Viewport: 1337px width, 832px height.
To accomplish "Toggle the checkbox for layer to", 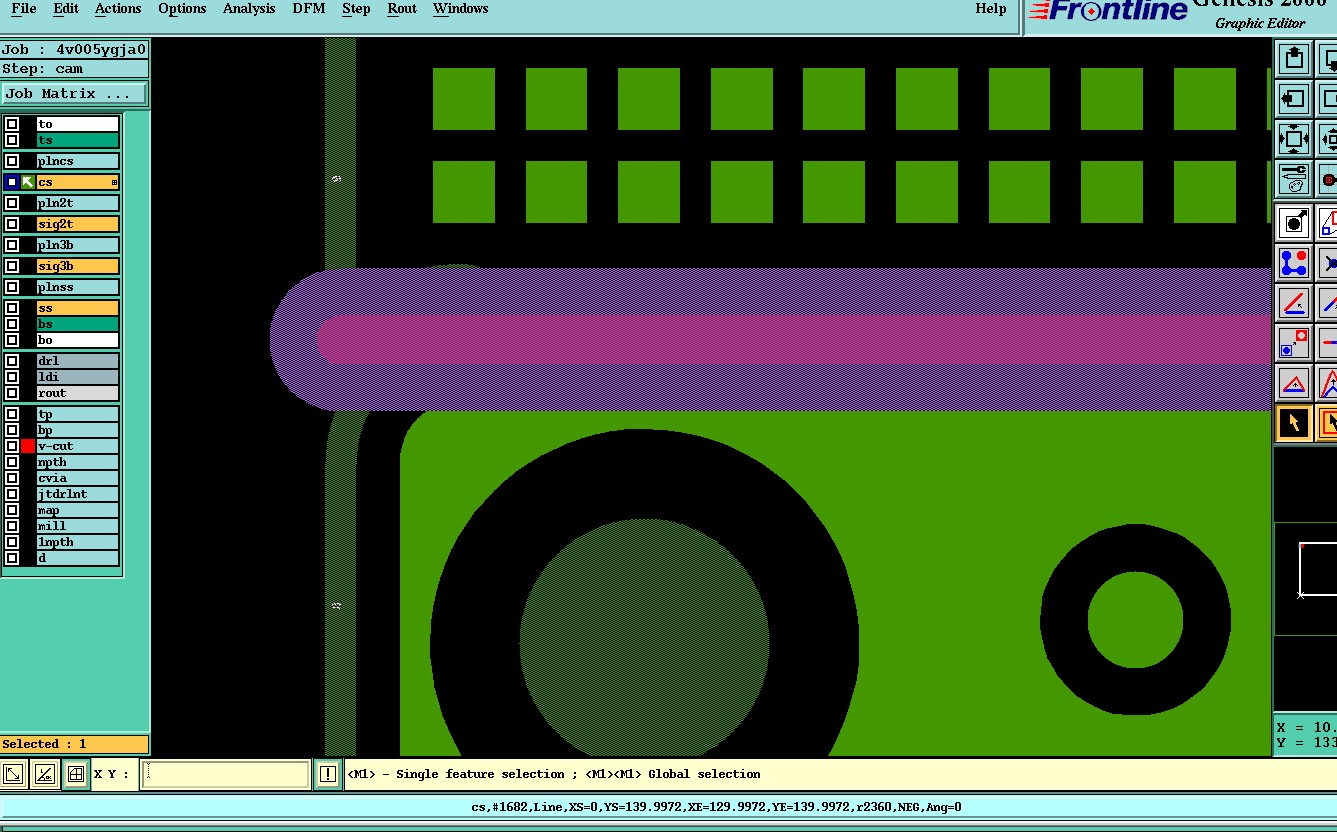I will click(x=12, y=124).
